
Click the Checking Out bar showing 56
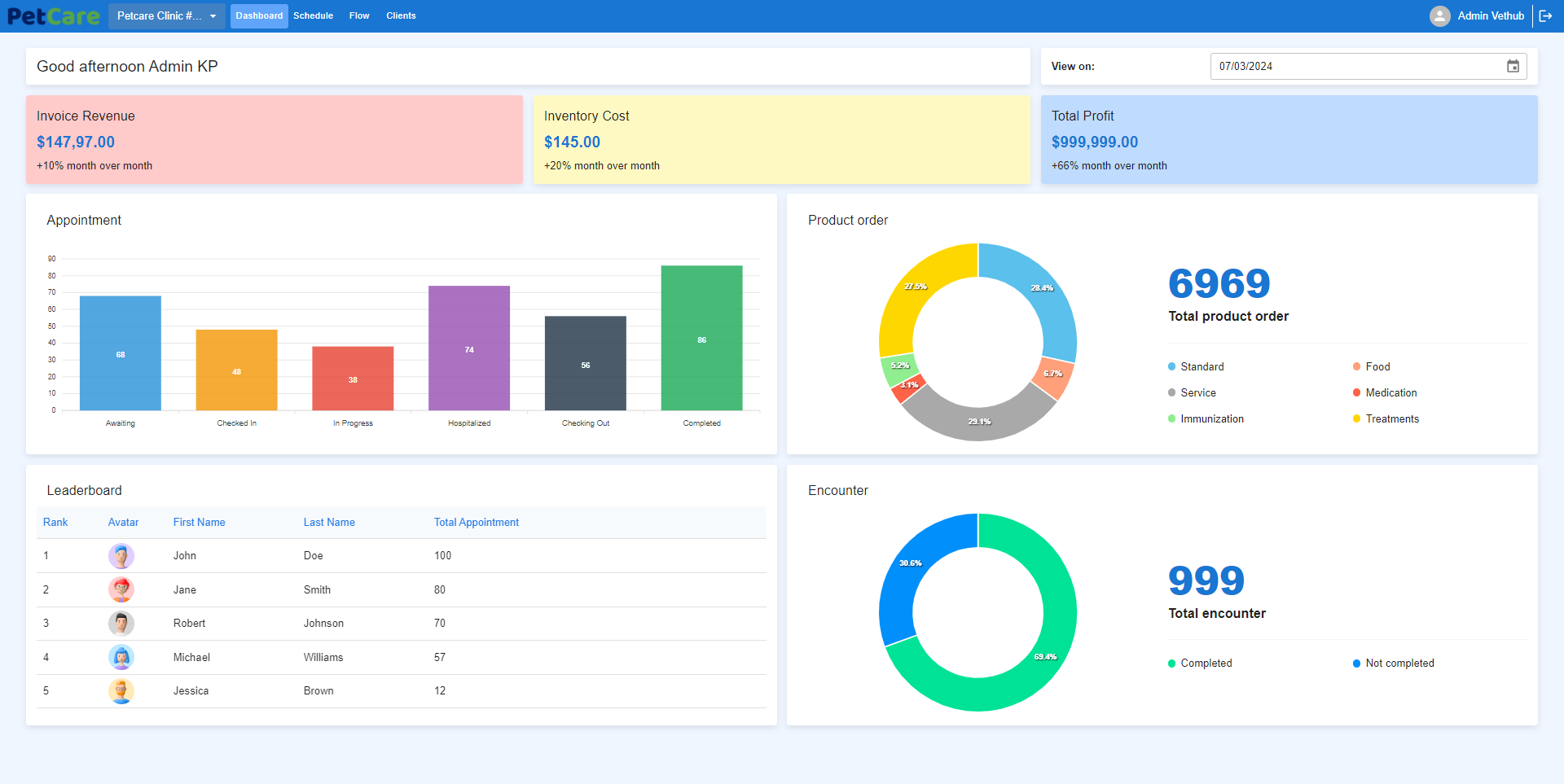(586, 363)
